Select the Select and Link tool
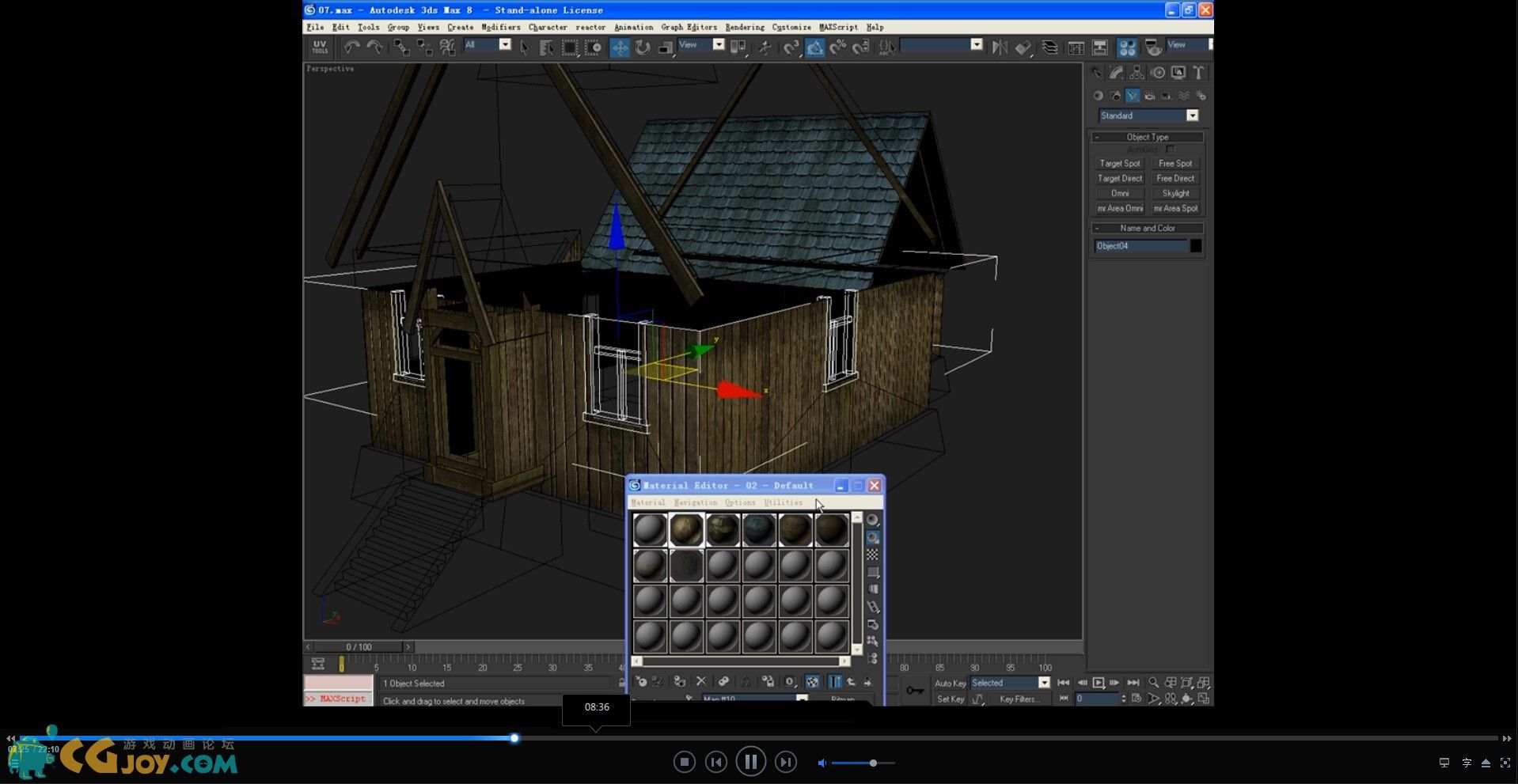Viewport: 1518px width, 784px height. 402,47
